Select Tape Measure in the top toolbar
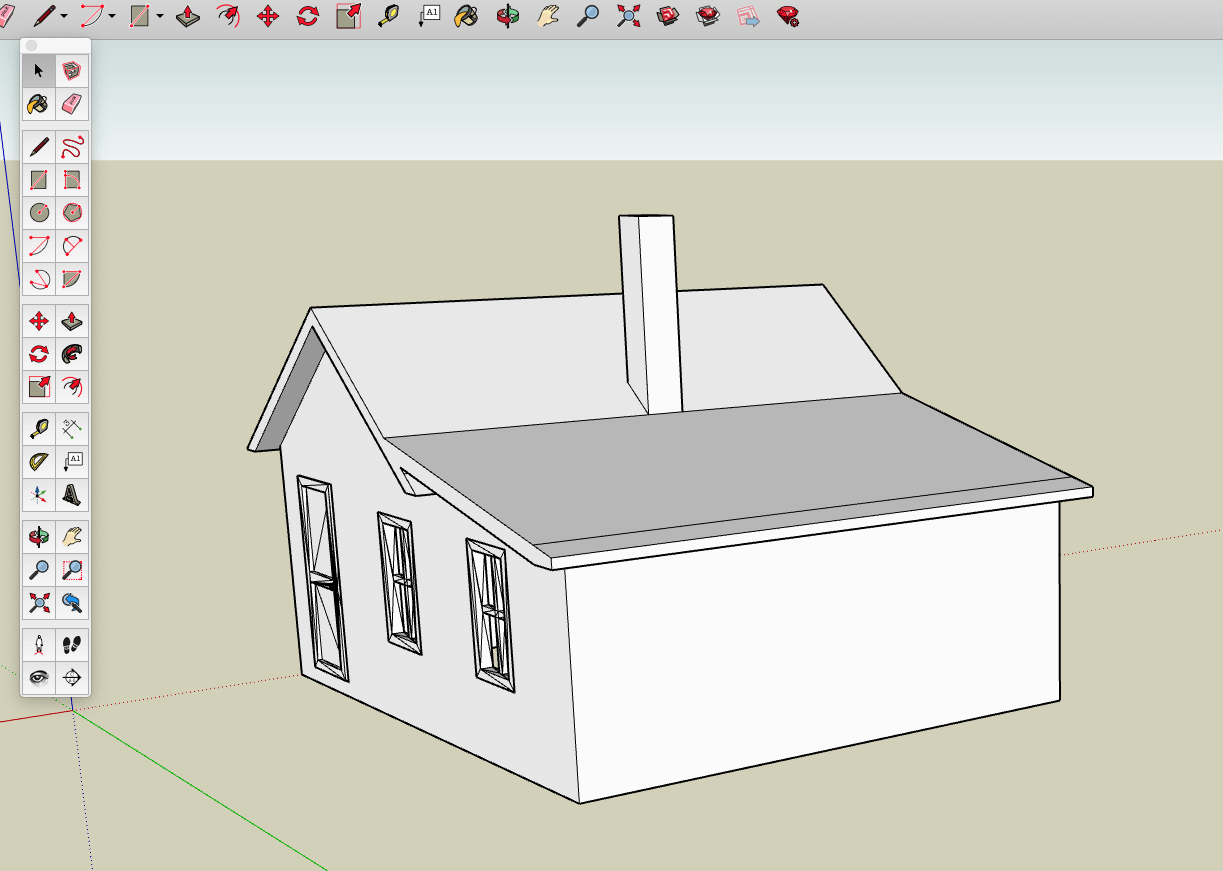The height and width of the screenshot is (871, 1223). tap(388, 15)
